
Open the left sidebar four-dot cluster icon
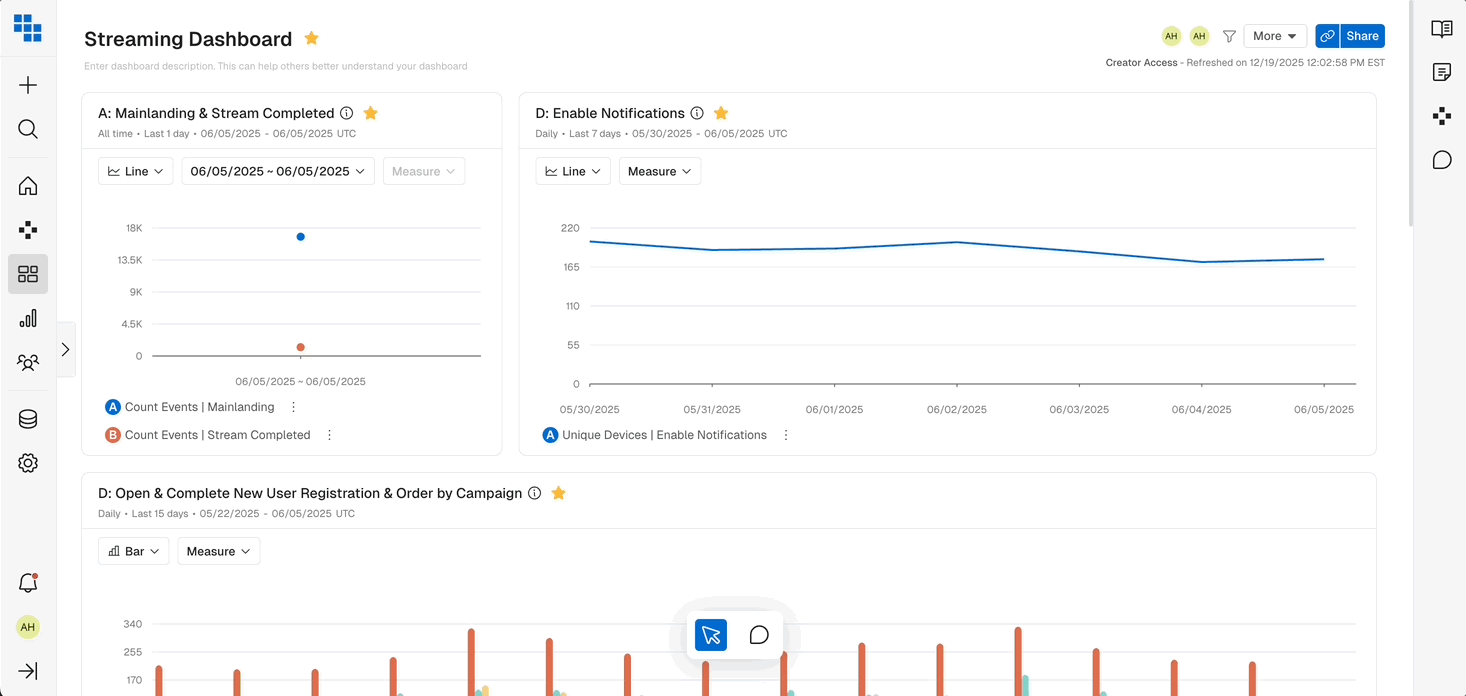[x=28, y=230]
